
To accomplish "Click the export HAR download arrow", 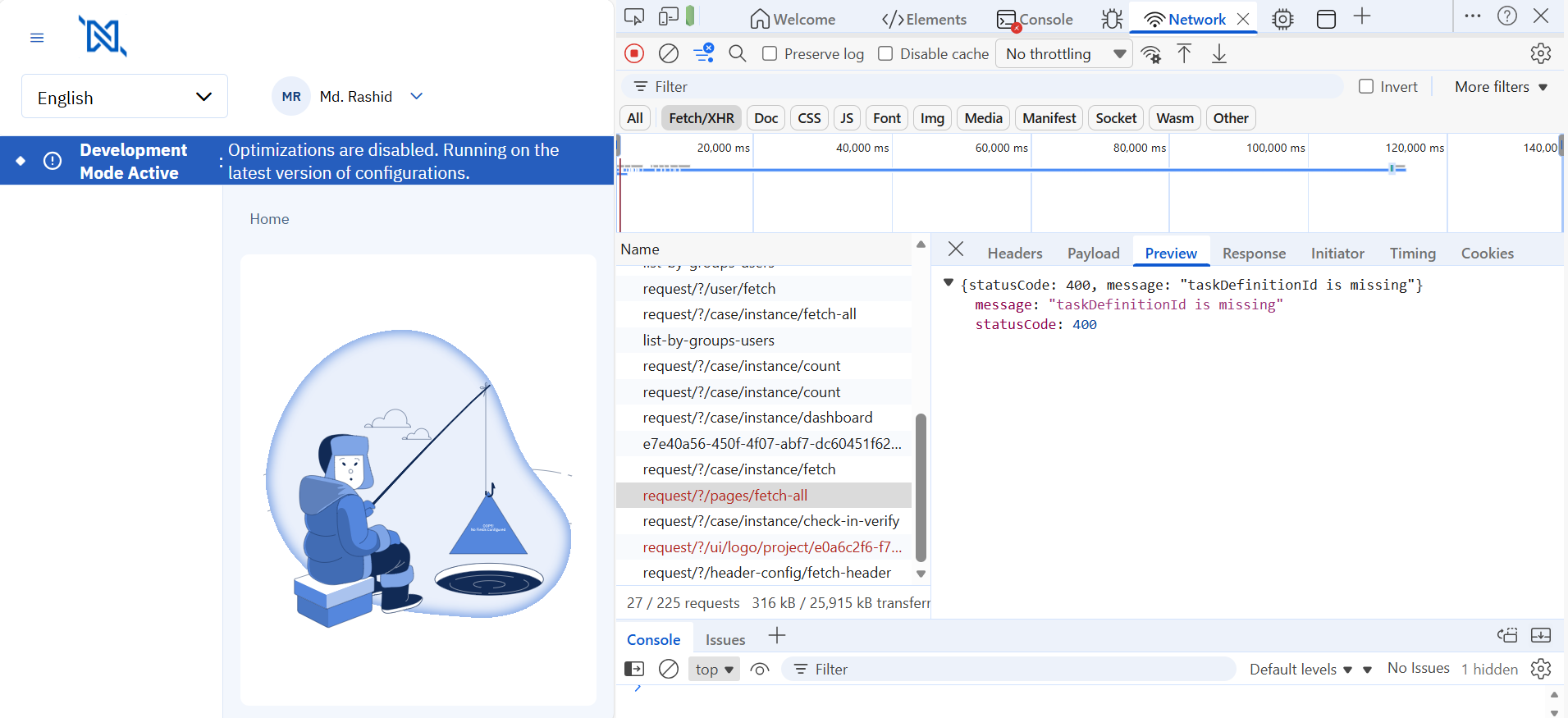I will [x=1219, y=54].
